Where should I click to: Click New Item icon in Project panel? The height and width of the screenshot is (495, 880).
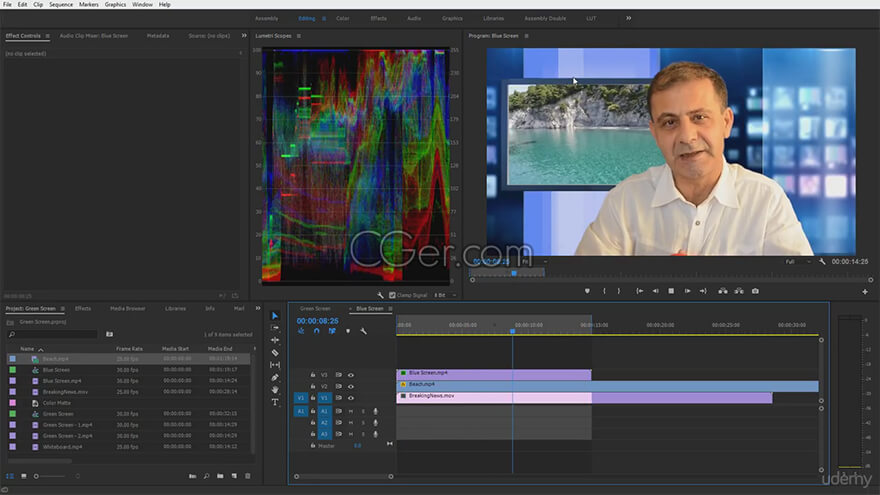pos(234,476)
